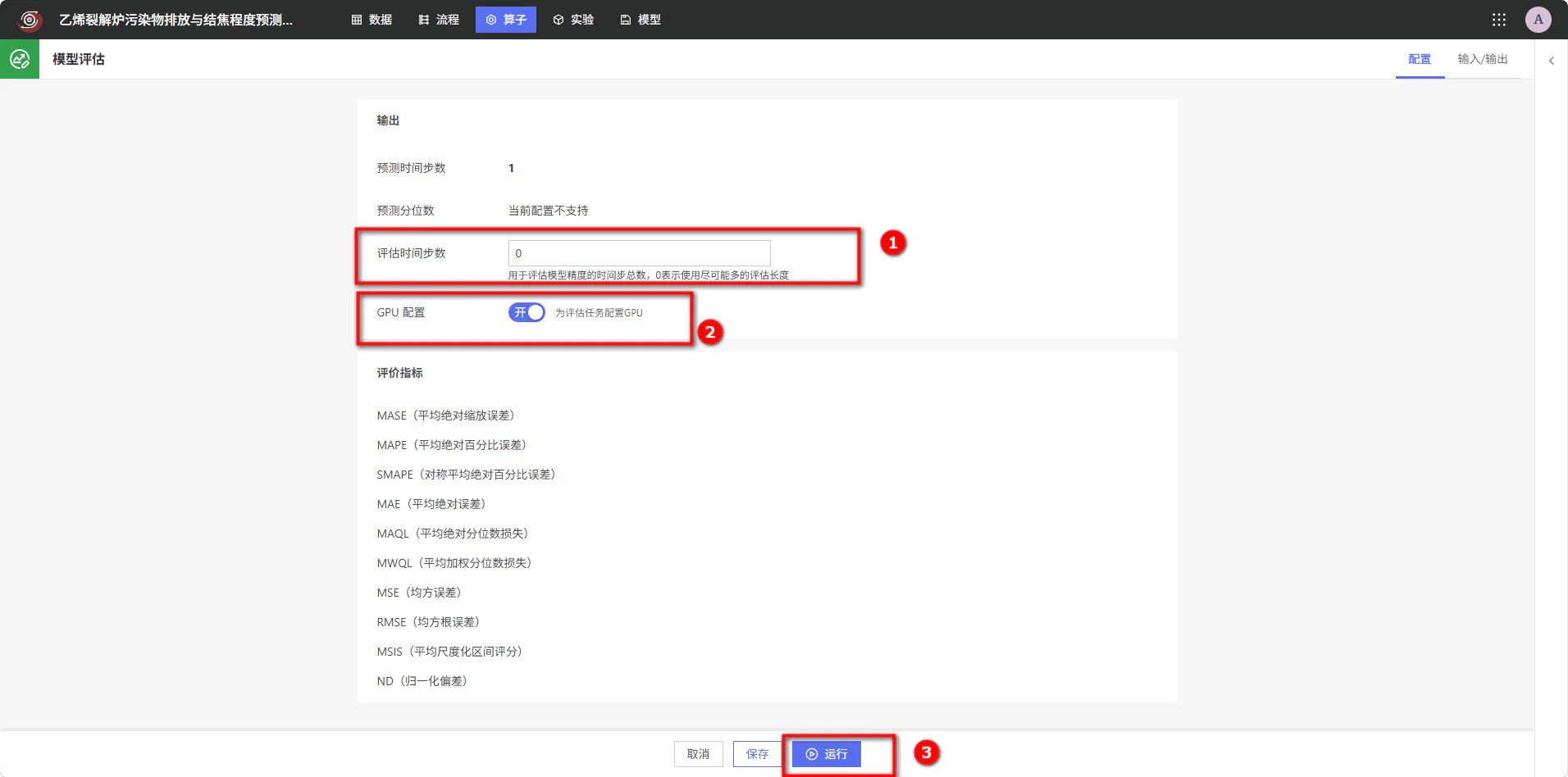
Task: Collapse the right side panel chevron
Action: (1552, 61)
